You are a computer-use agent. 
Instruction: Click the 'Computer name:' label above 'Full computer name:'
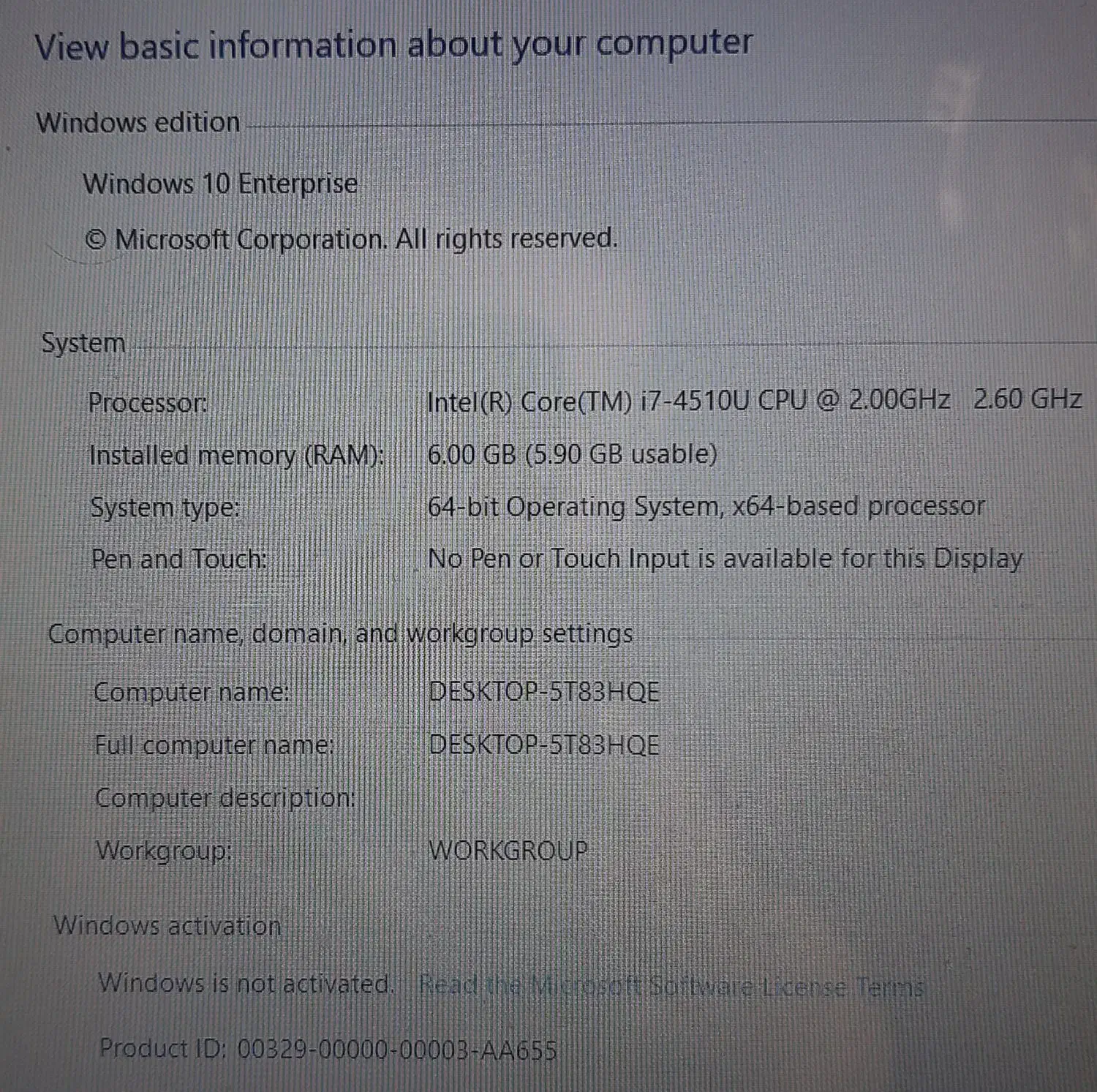click(192, 692)
